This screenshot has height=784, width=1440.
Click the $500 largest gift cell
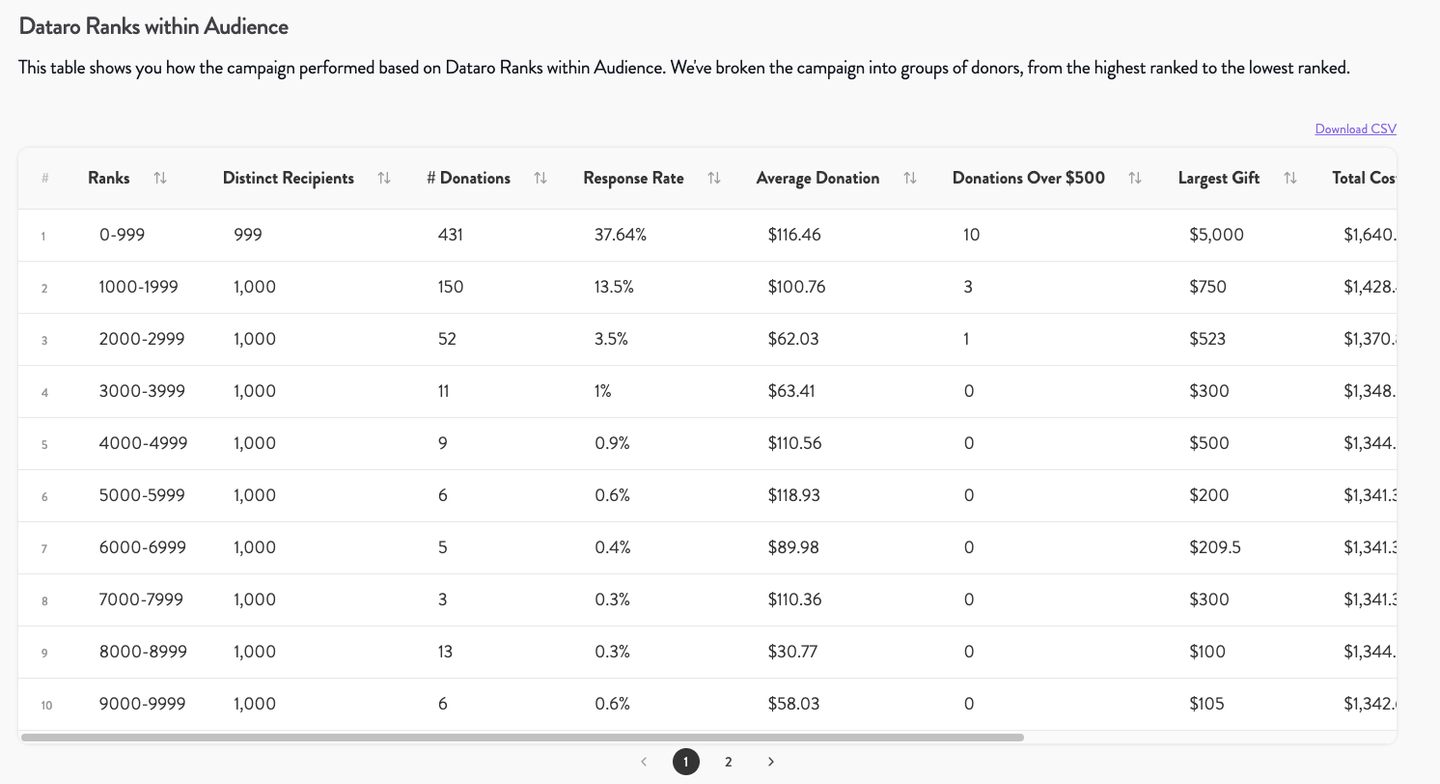(x=1209, y=443)
